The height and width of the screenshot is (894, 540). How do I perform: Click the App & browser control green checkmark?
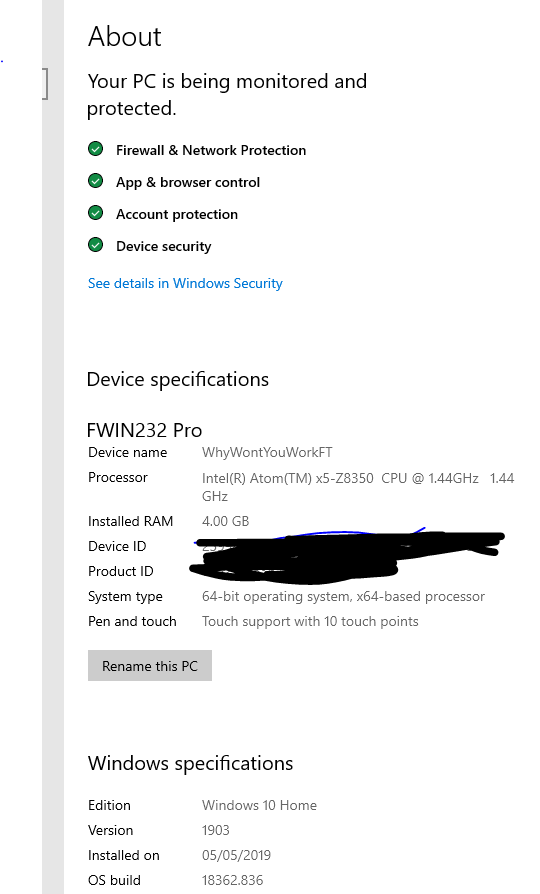(95, 181)
